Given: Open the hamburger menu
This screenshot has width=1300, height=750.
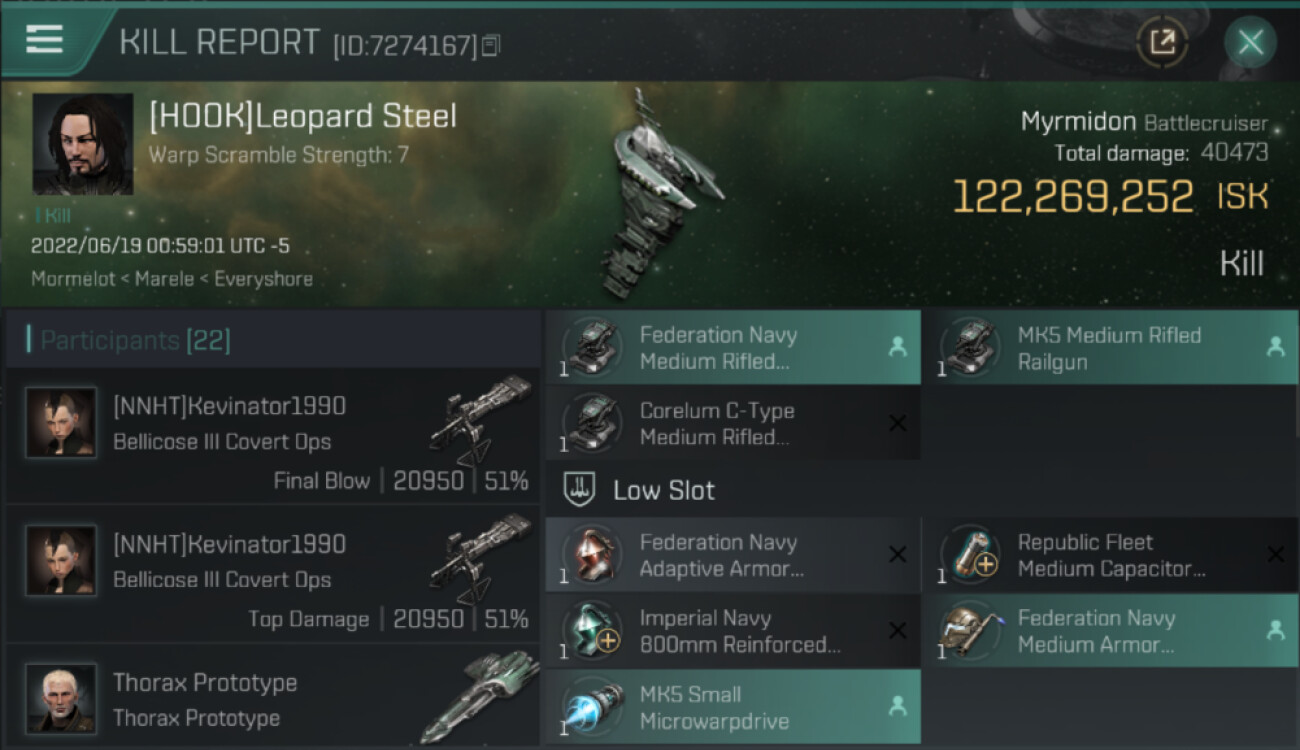Looking at the screenshot, I should [45, 39].
